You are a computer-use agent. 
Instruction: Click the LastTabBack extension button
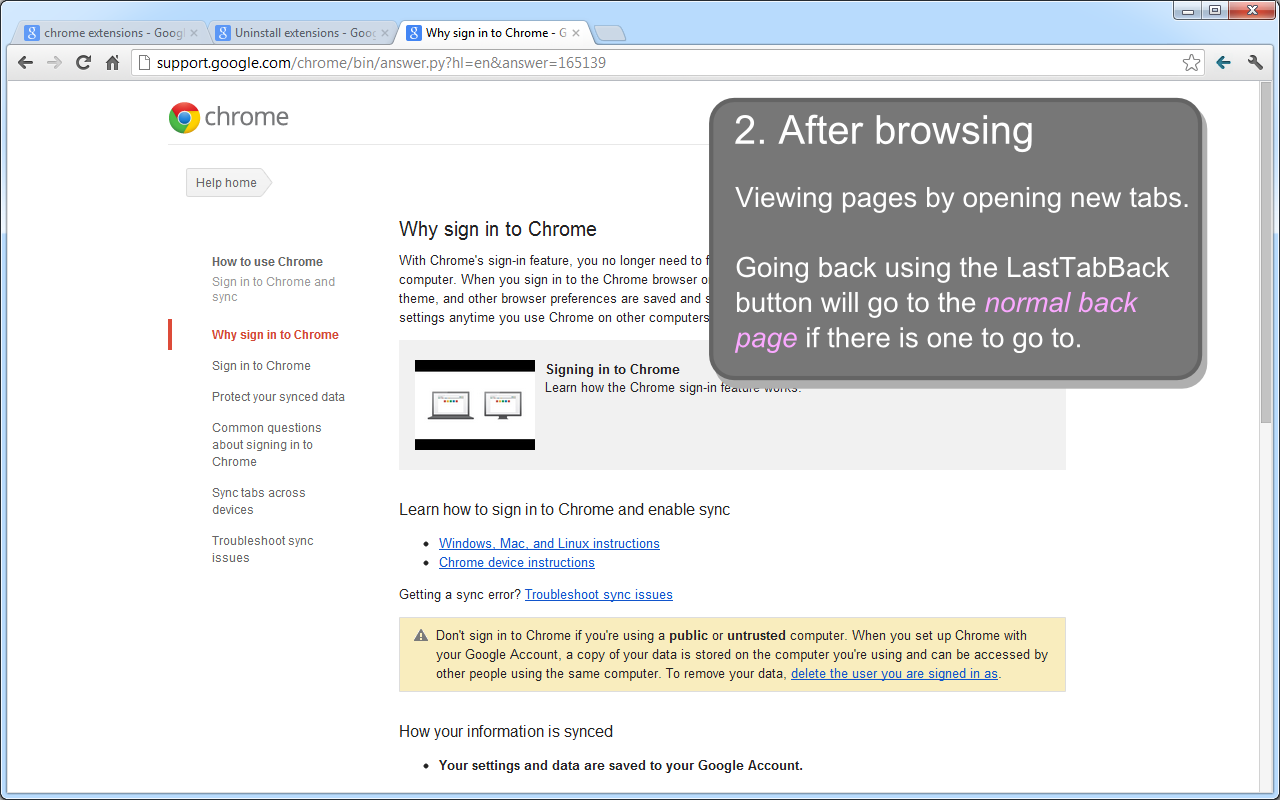(x=1223, y=62)
